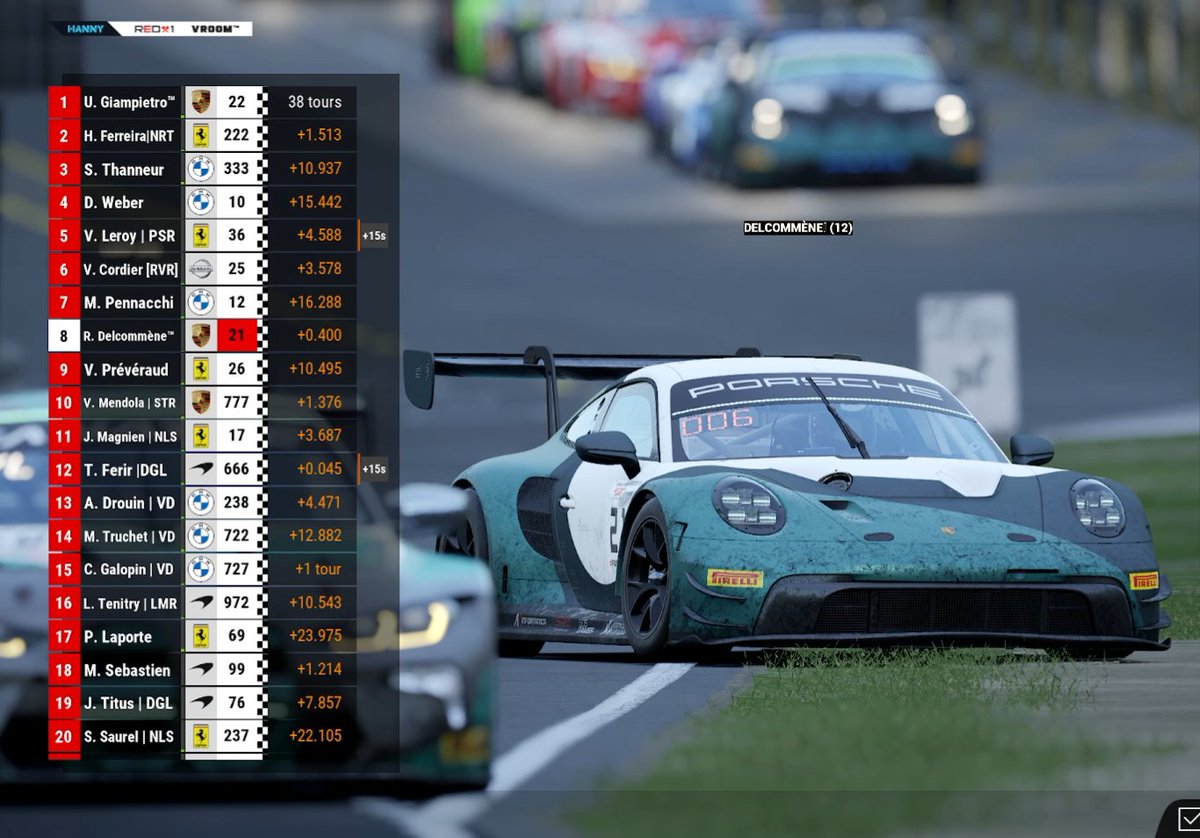
Task: Select S. Thanneur's name in the leaderboard
Action: 124,169
